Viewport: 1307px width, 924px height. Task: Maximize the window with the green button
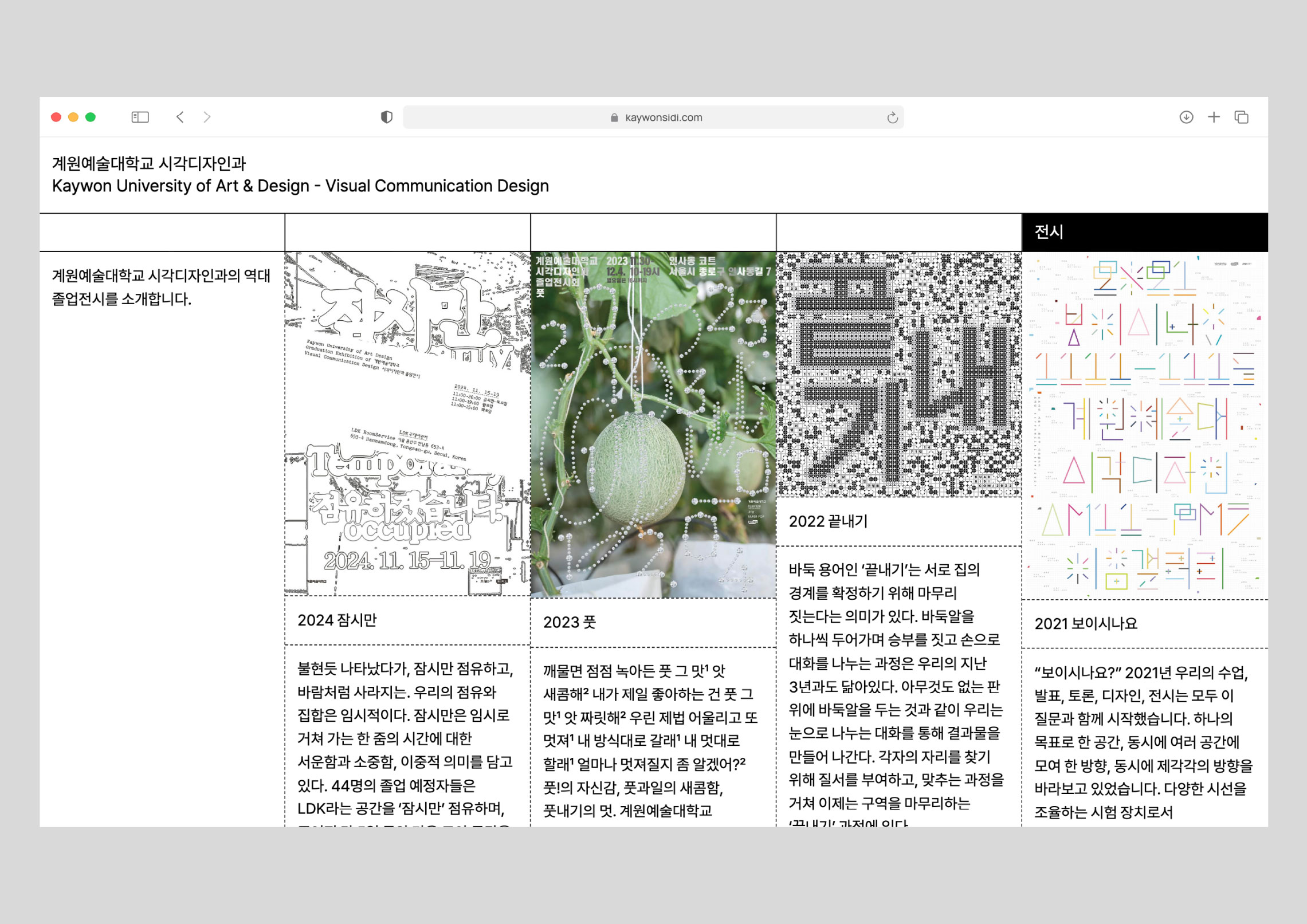(91, 117)
